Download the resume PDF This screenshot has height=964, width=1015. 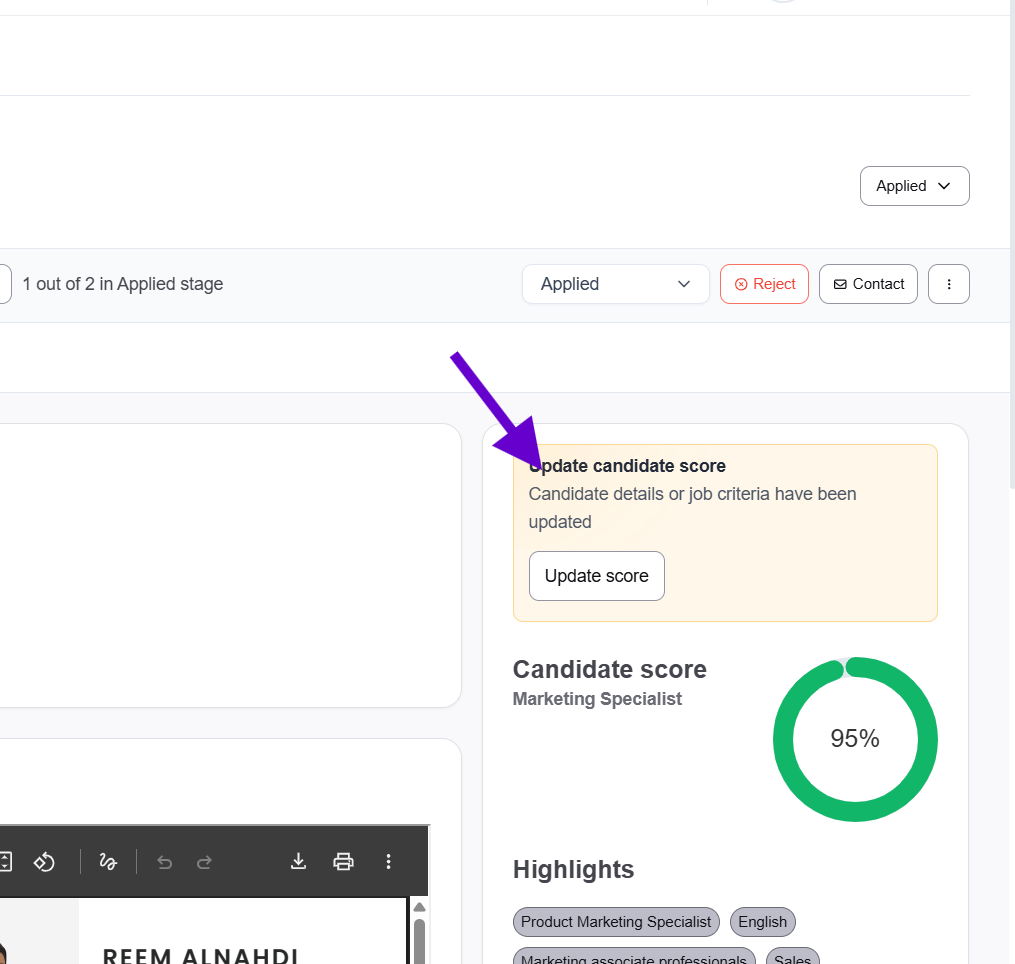click(x=298, y=861)
